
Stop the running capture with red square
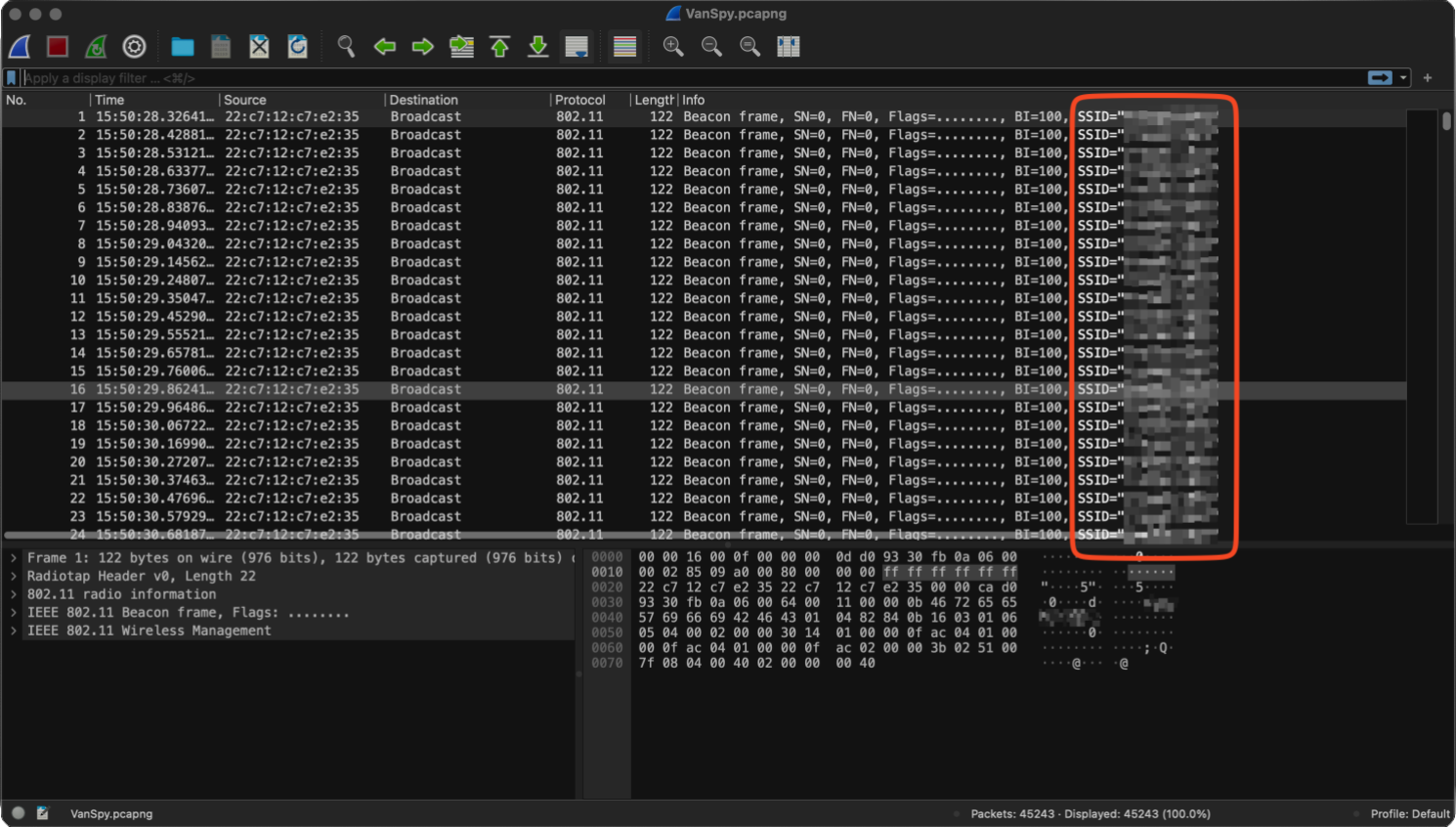pos(58,46)
